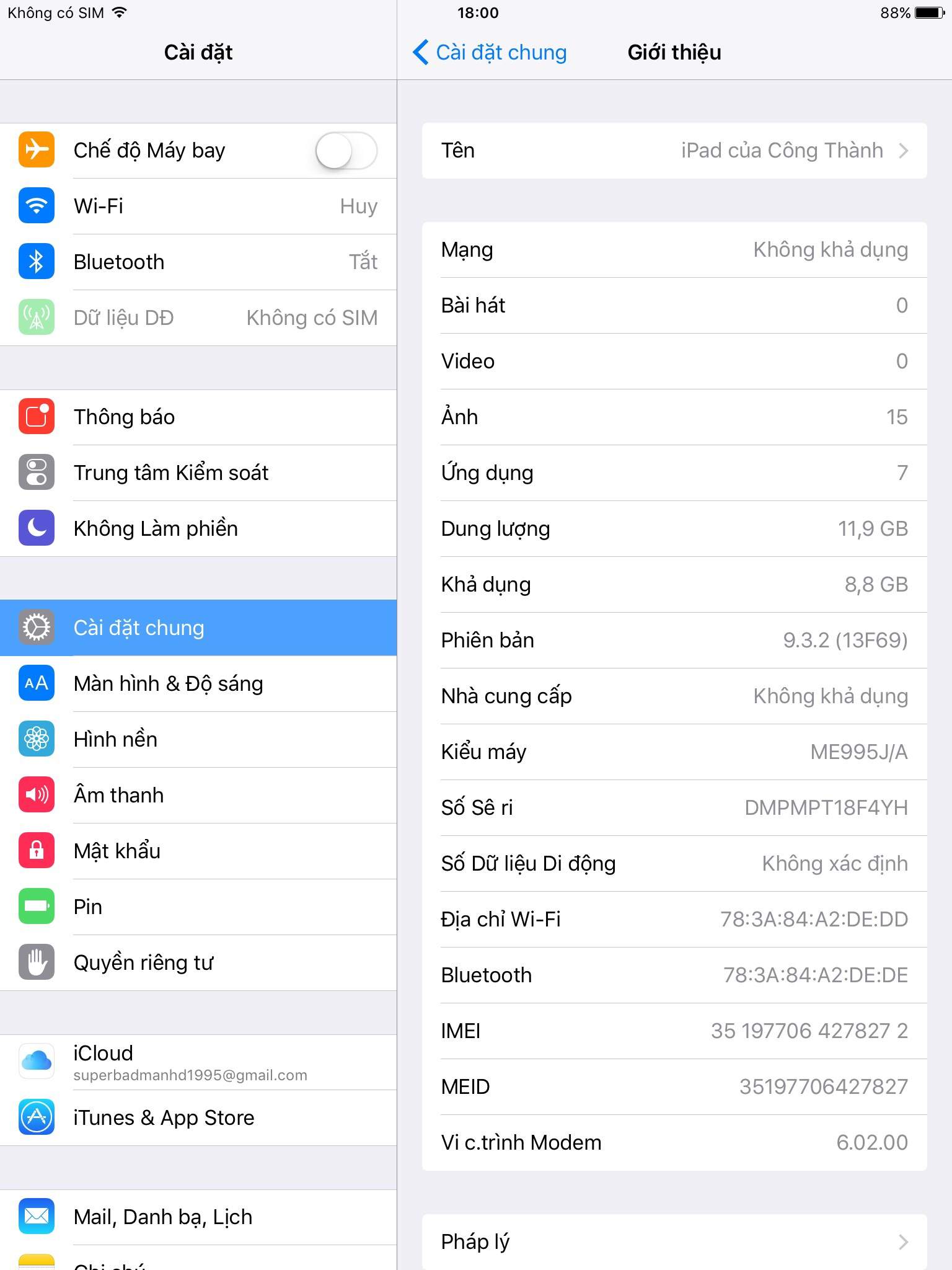Tap the Số Sê ri serial row
The width and height of the screenshot is (952, 1270).
(x=674, y=807)
